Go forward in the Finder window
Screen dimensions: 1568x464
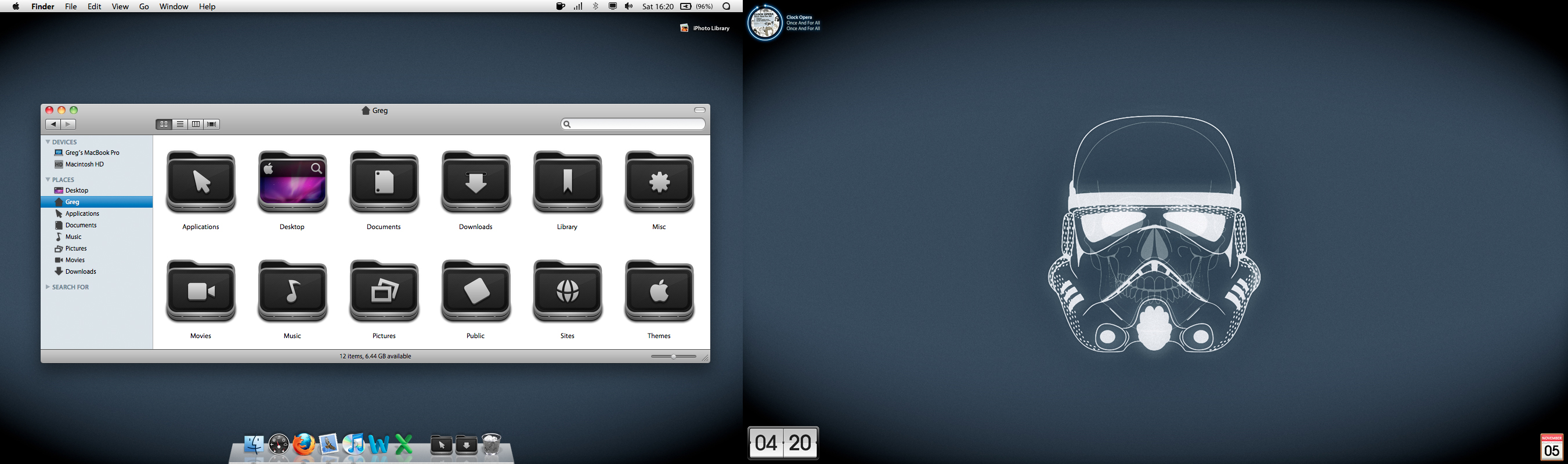pyautogui.click(x=68, y=124)
